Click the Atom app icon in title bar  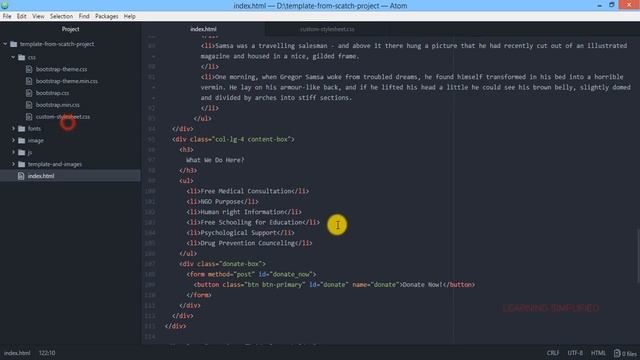click(x=4, y=5)
